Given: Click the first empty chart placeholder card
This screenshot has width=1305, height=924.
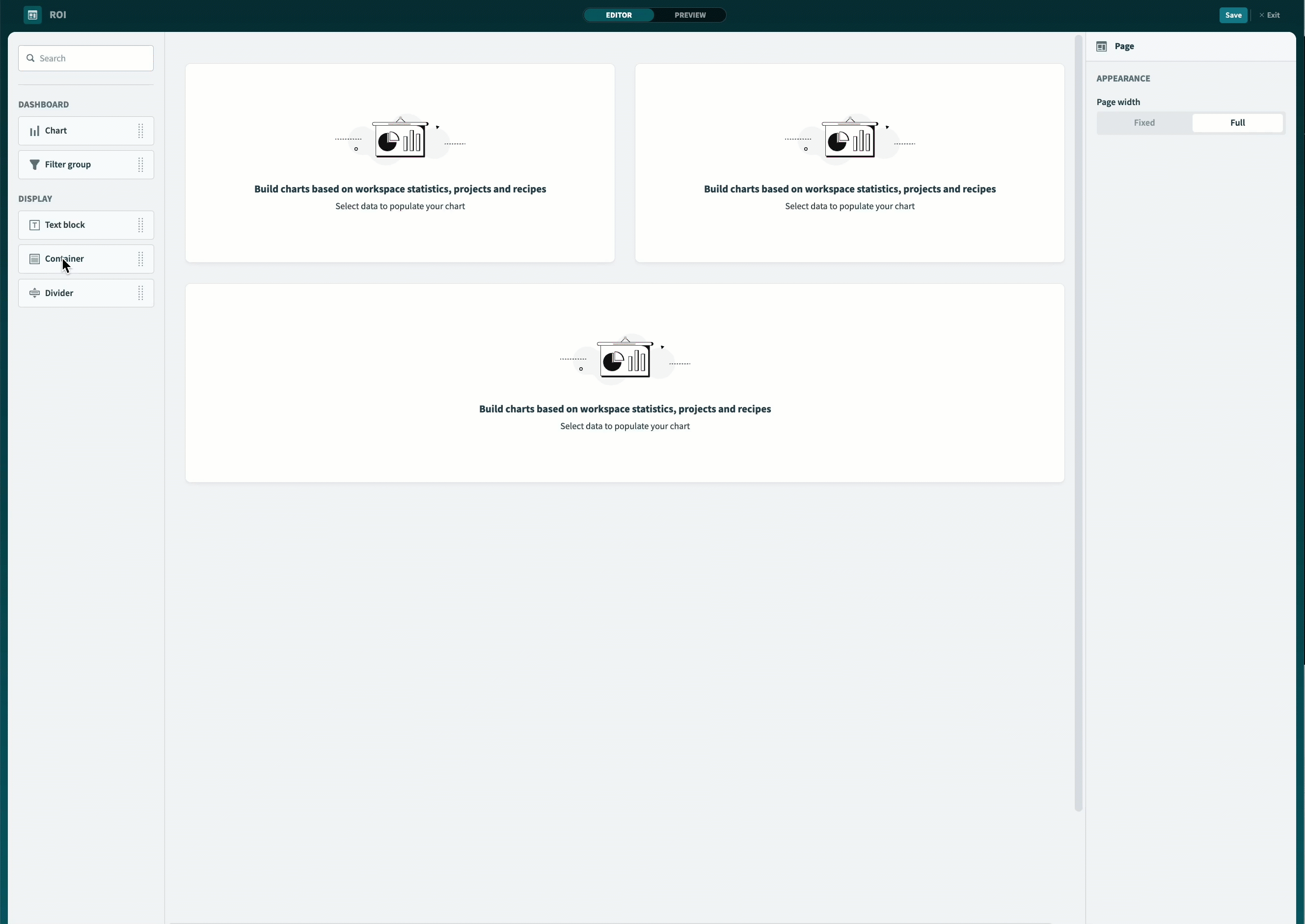Looking at the screenshot, I should pos(400,163).
